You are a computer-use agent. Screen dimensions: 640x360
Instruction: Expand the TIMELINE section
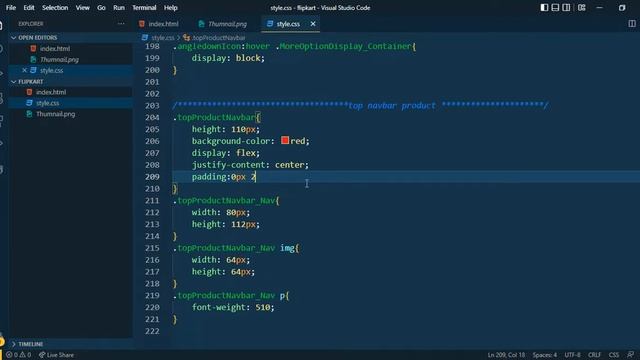click(x=31, y=344)
